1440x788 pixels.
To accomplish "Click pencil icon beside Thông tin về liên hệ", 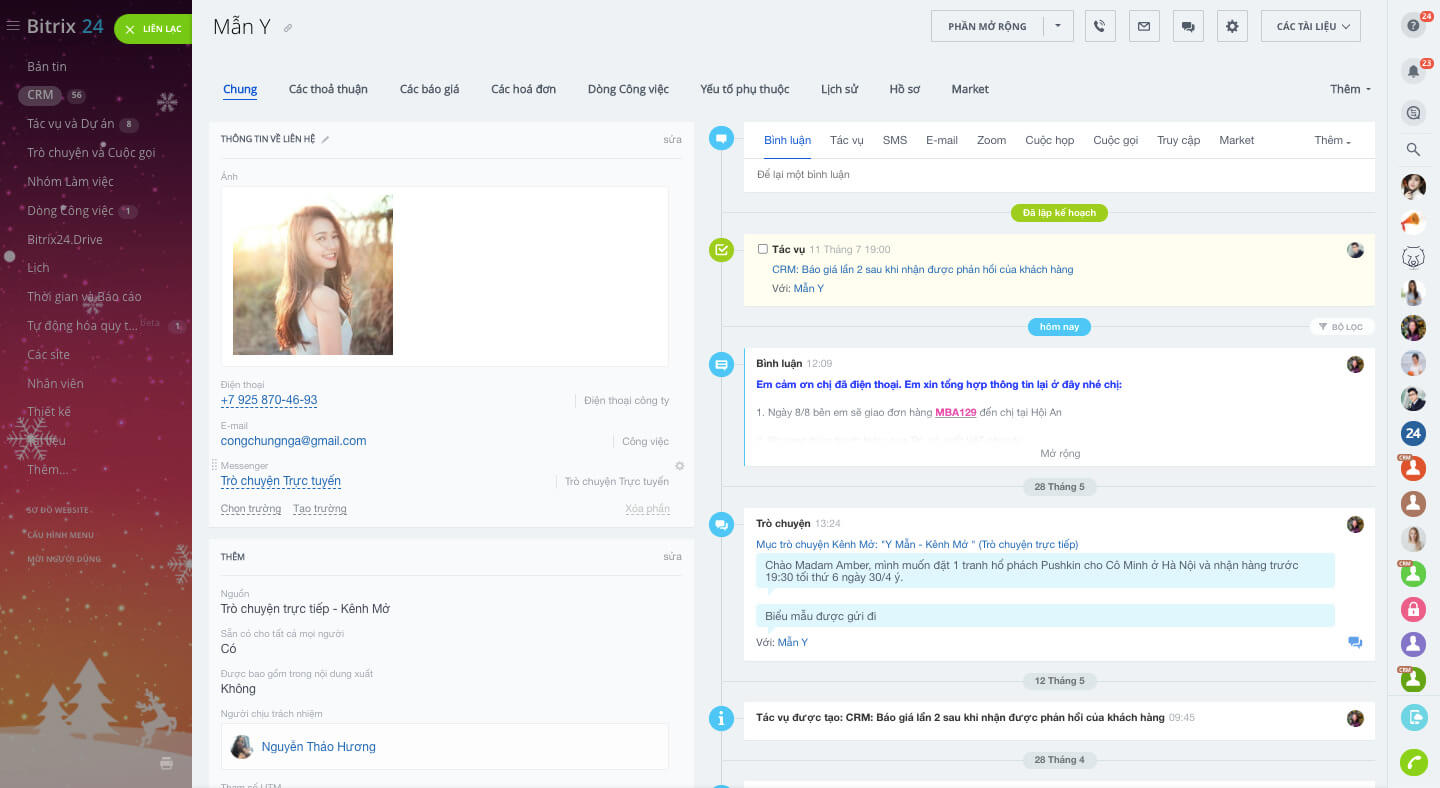I will click(325, 139).
